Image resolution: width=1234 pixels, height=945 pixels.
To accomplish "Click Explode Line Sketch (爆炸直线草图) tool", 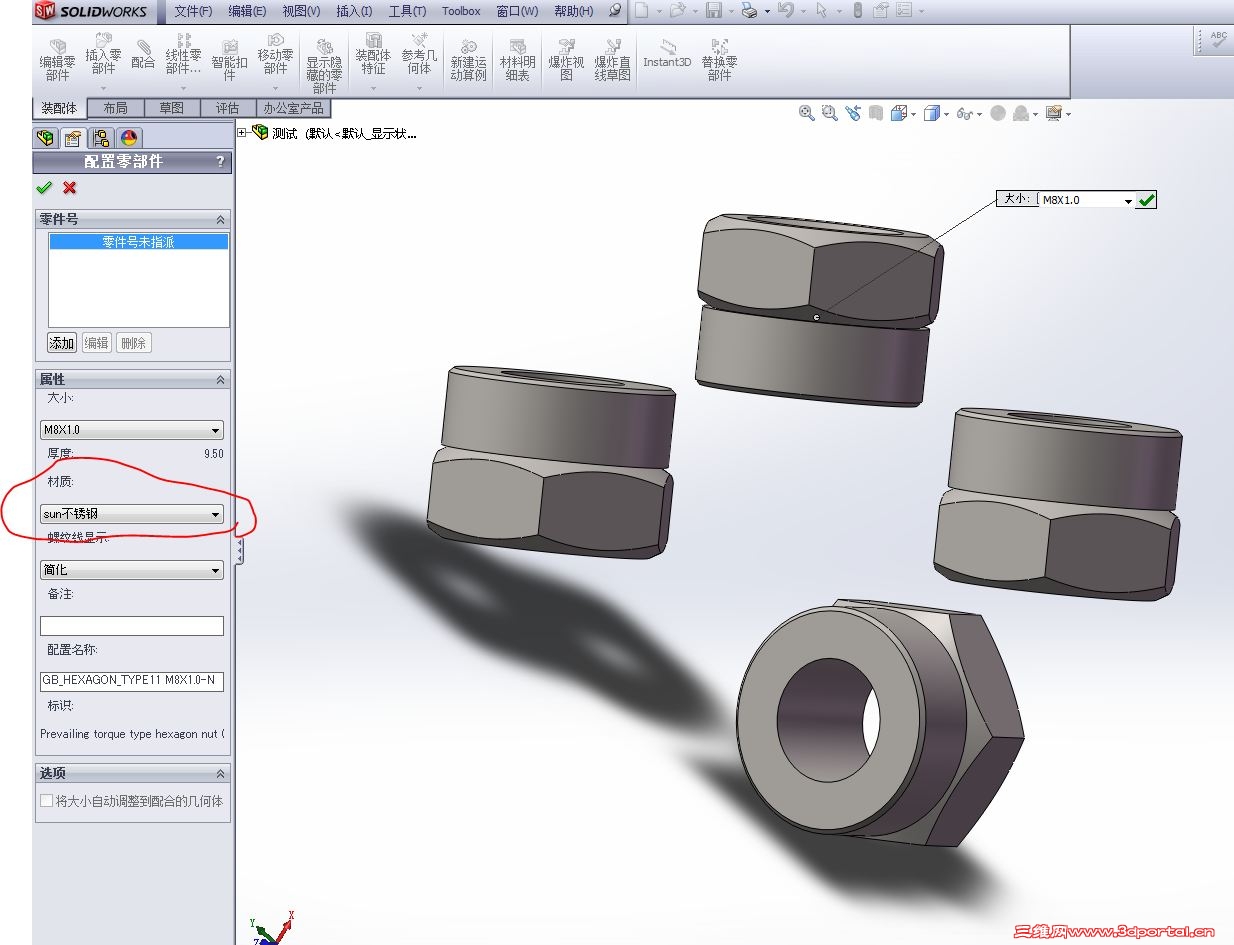I will coord(612,60).
